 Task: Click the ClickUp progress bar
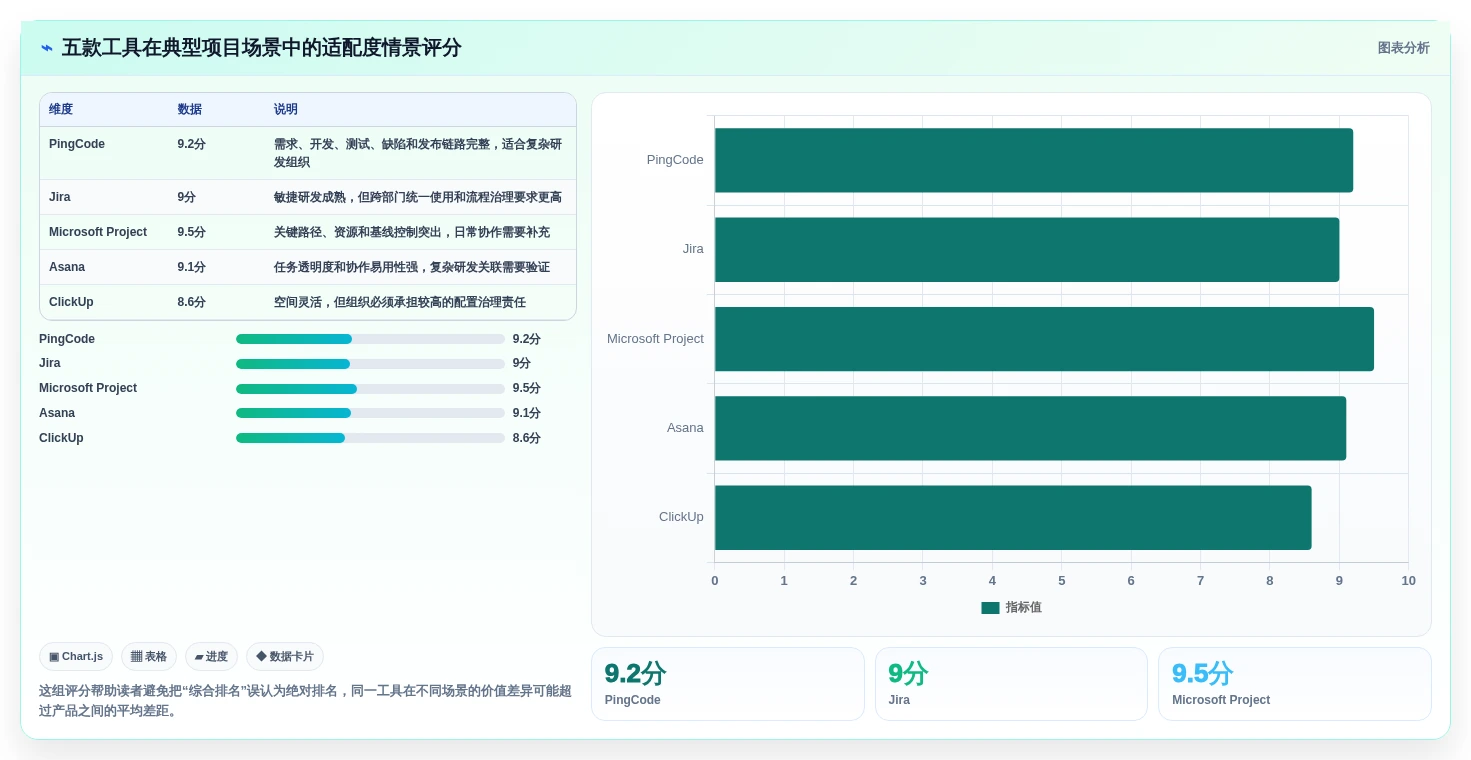pos(370,438)
